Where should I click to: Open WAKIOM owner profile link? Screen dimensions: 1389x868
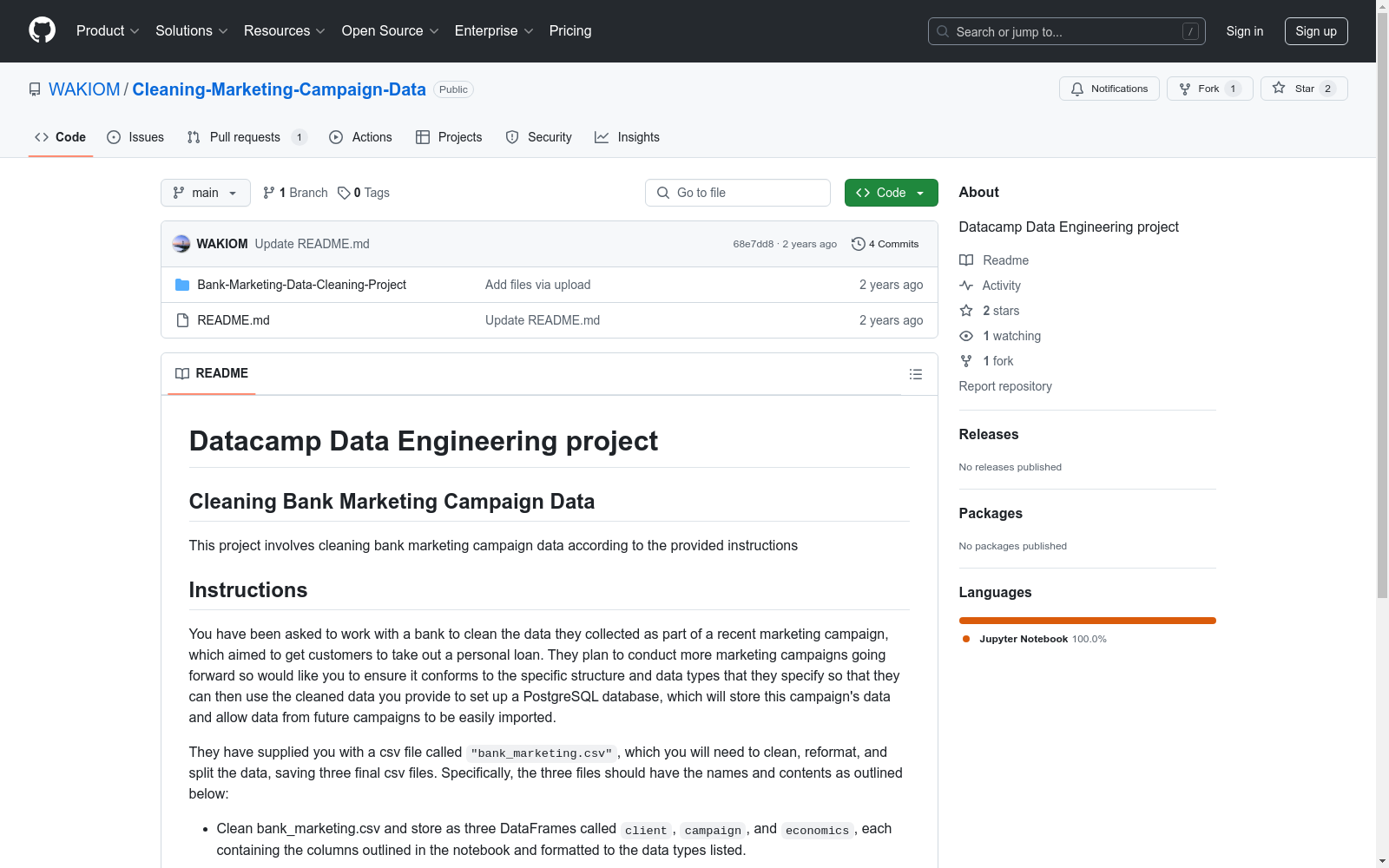84,89
